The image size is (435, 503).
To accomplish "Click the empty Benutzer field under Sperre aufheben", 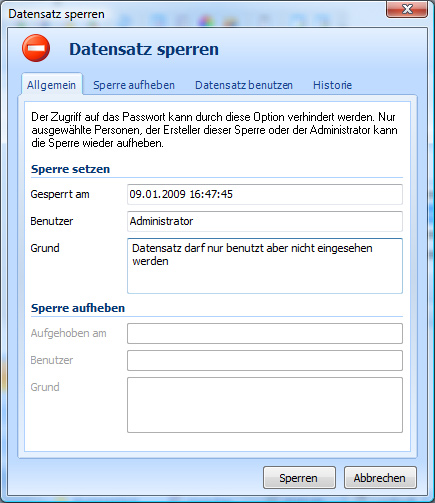I will (265, 360).
